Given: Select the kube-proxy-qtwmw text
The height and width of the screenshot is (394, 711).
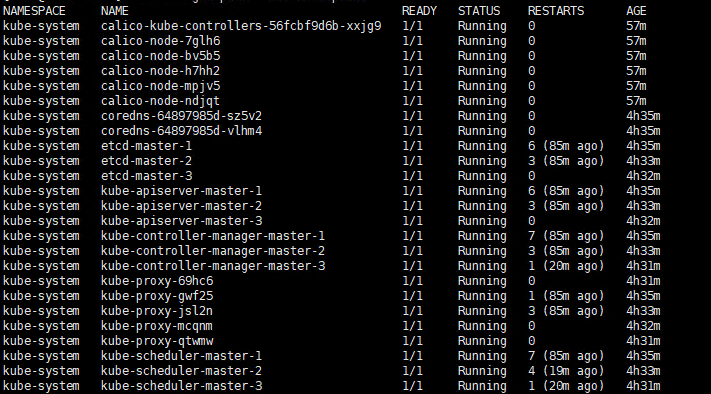Looking at the screenshot, I should click(157, 341).
